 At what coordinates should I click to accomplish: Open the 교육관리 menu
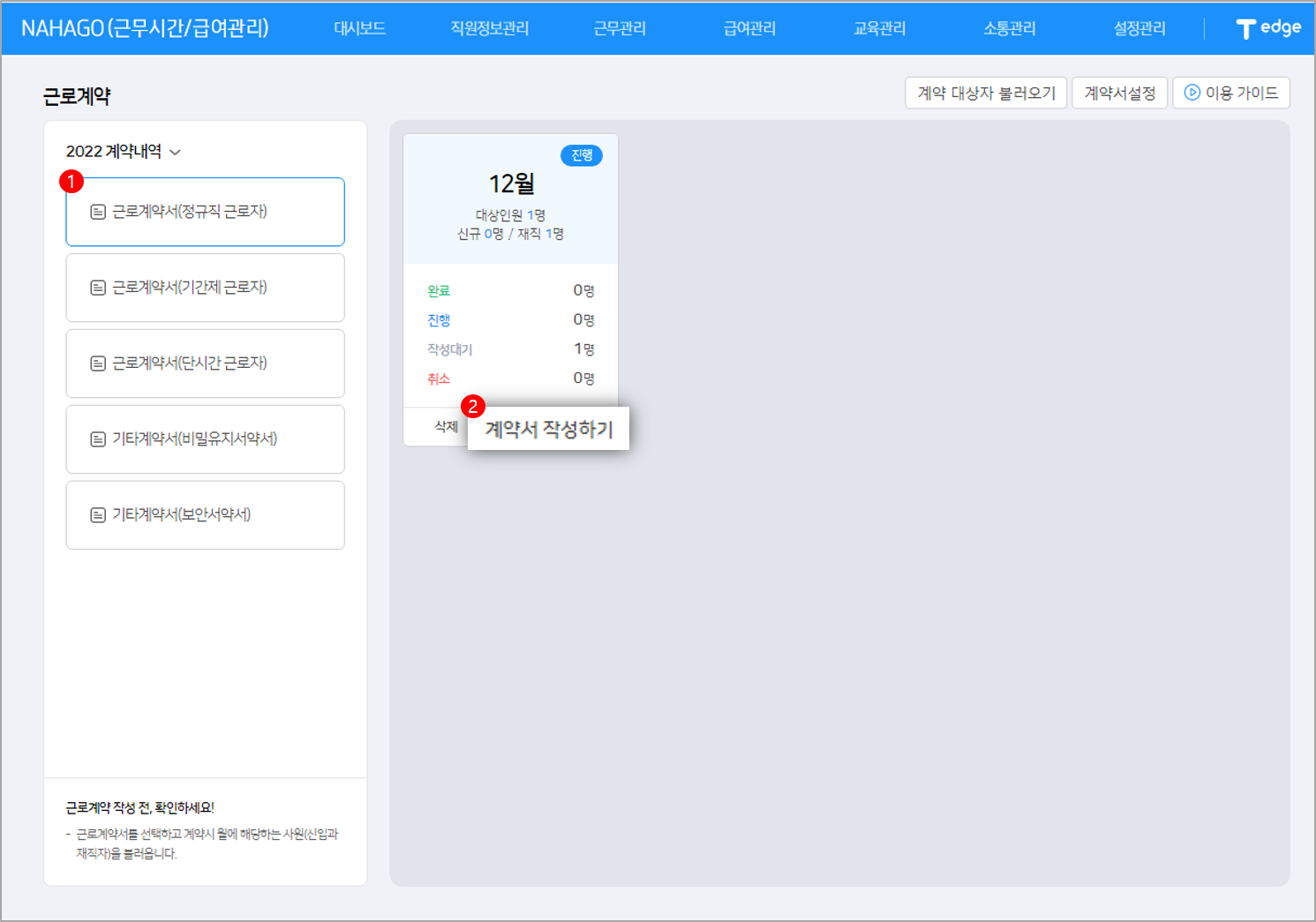click(880, 28)
